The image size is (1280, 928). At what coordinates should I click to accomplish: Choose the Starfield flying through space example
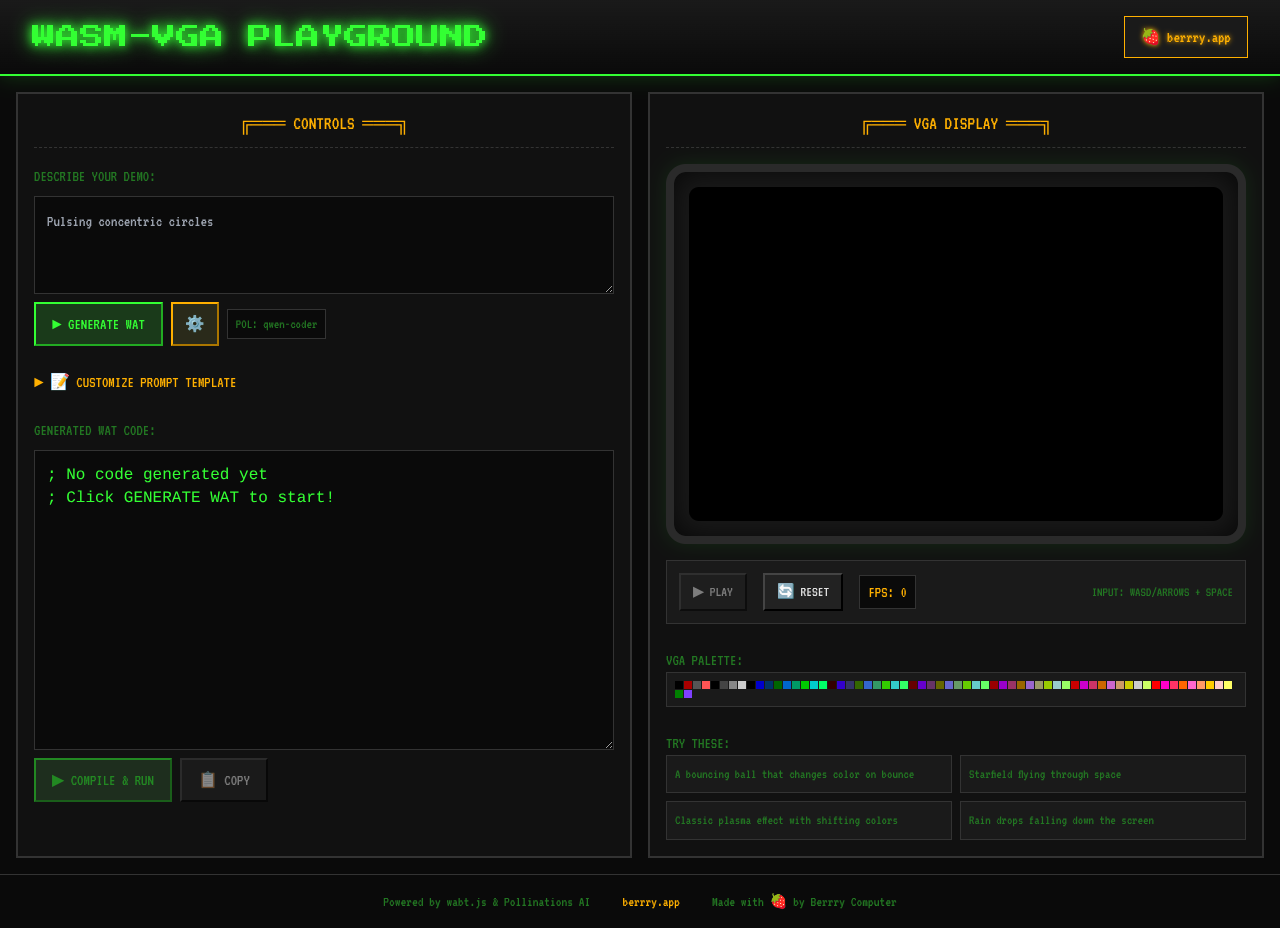pos(1102,774)
